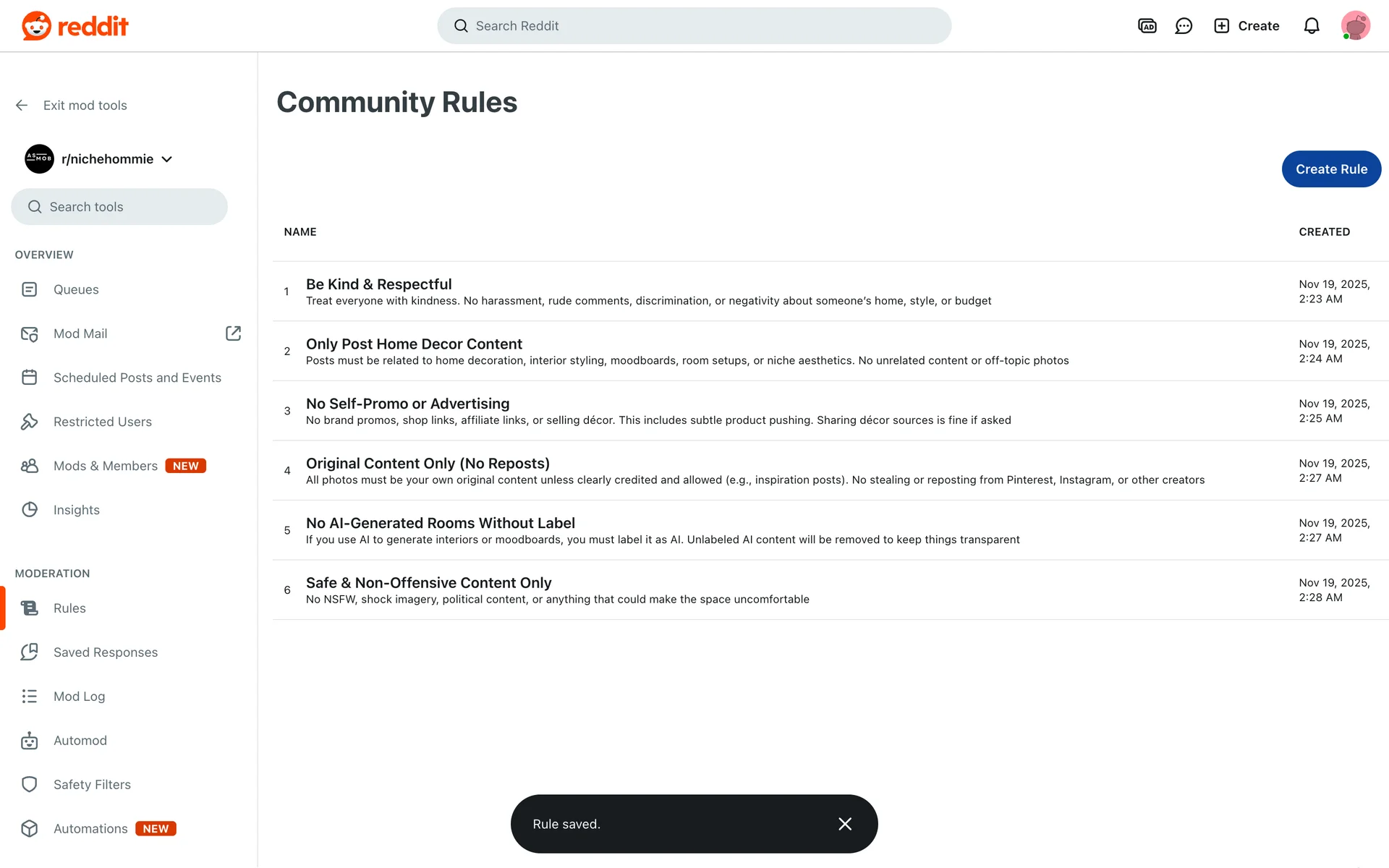Click the Search tools input
Screen dimensions: 1389x868
pyautogui.click(x=119, y=207)
